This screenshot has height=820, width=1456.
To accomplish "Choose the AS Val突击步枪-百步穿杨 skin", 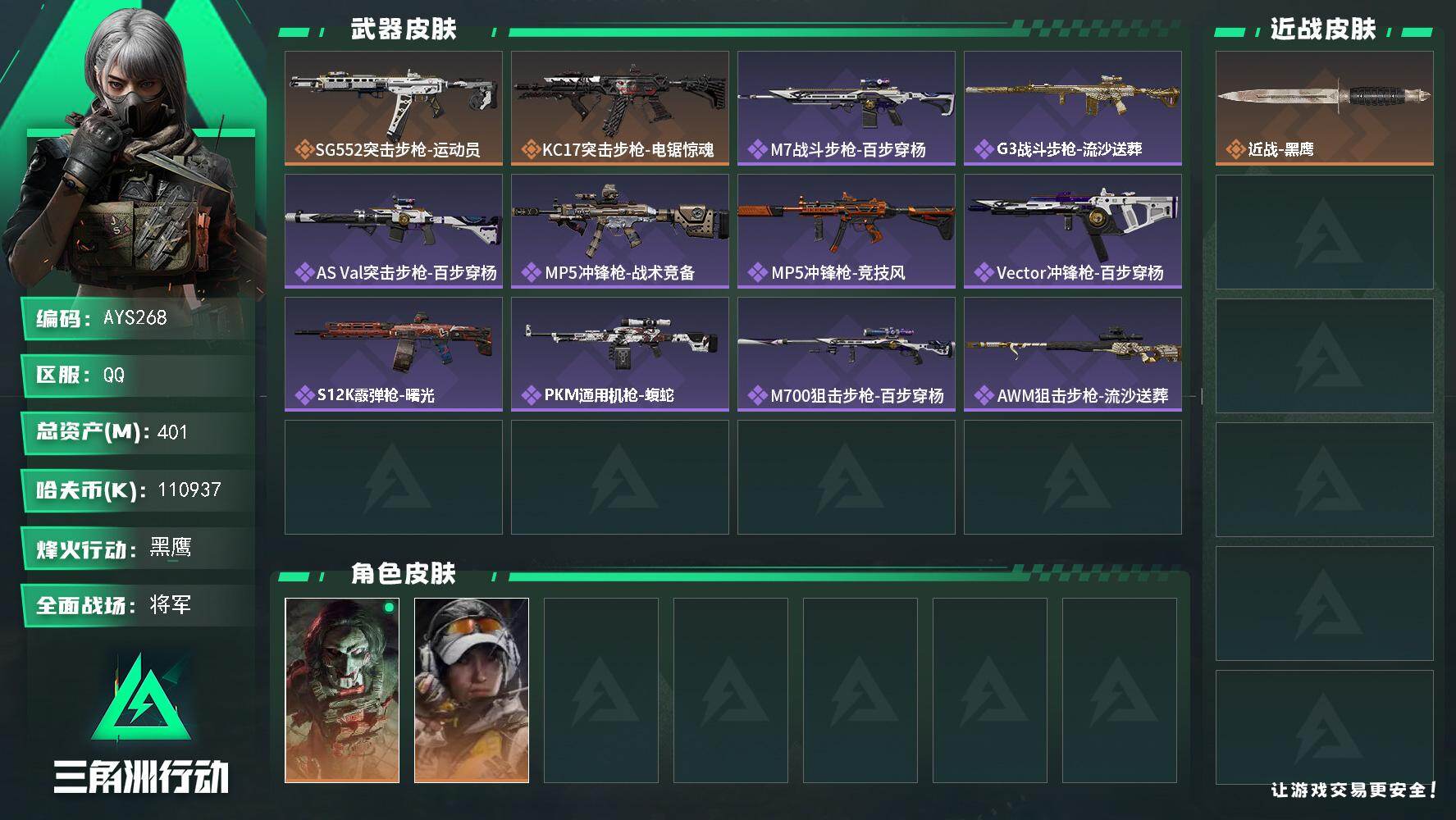I will (394, 231).
